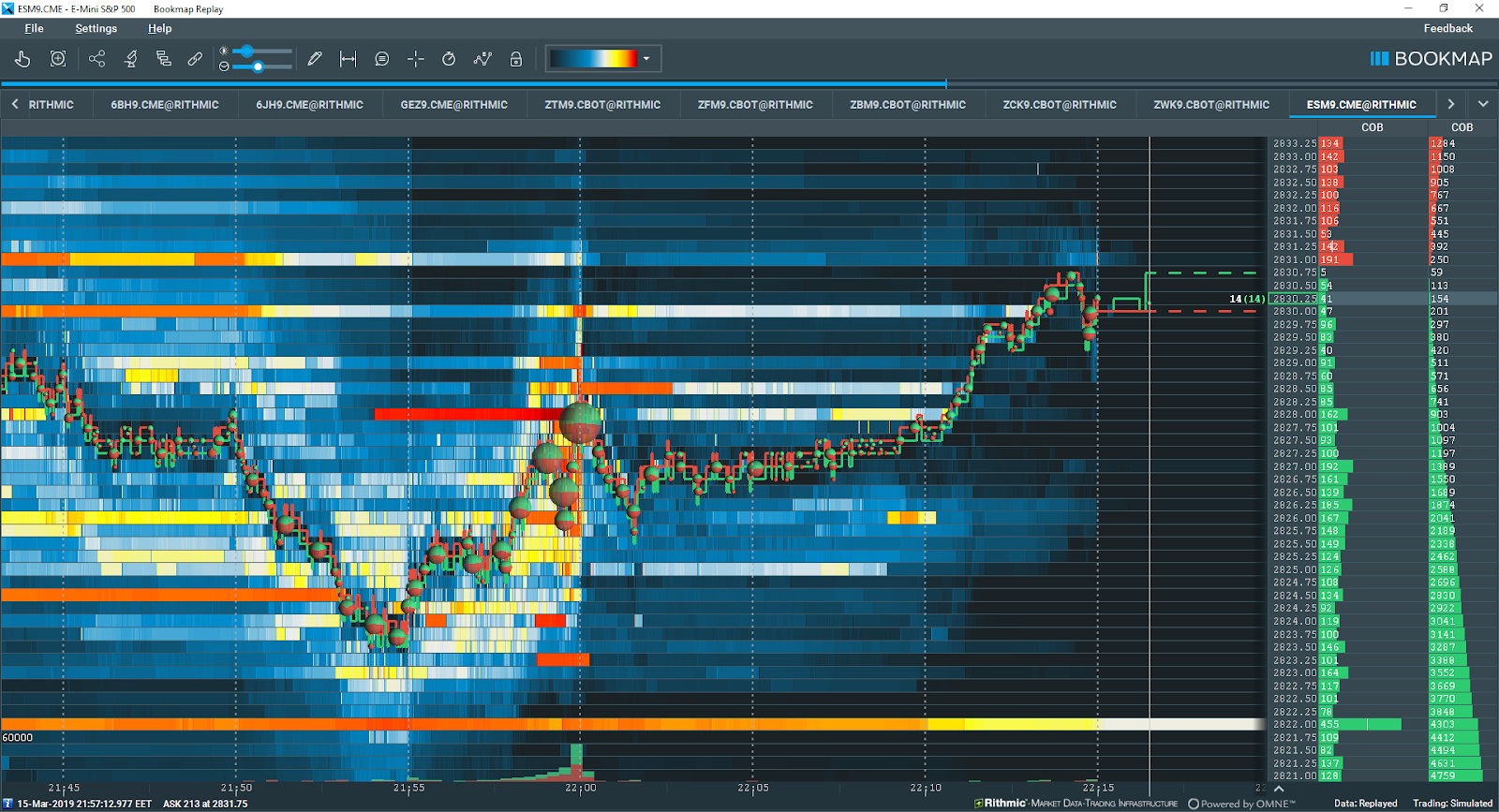This screenshot has width=1499, height=812.
Task: Click the 60000 volume scale label
Action: tap(18, 738)
